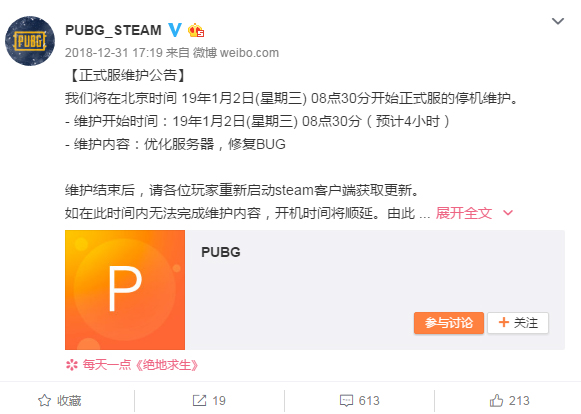Screen dimensions: 581x414
Task: Open the 每天一点《绝地求生》 topic link
Action: [140, 365]
